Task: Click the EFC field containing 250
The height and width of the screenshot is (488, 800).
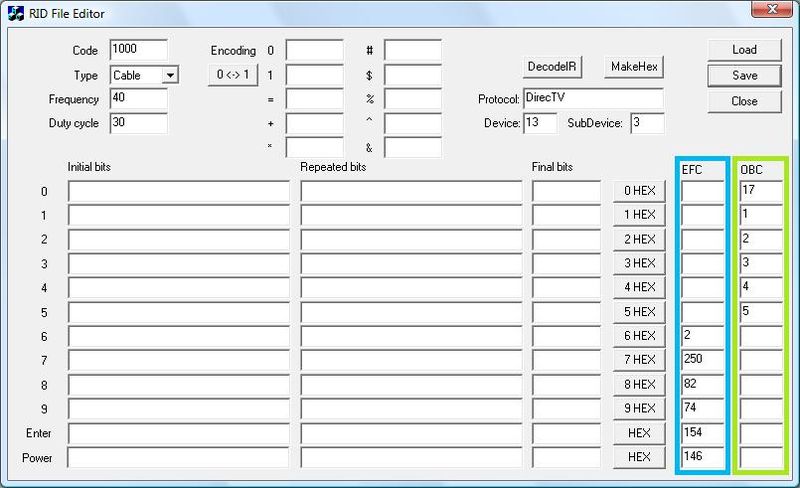Action: (701, 360)
